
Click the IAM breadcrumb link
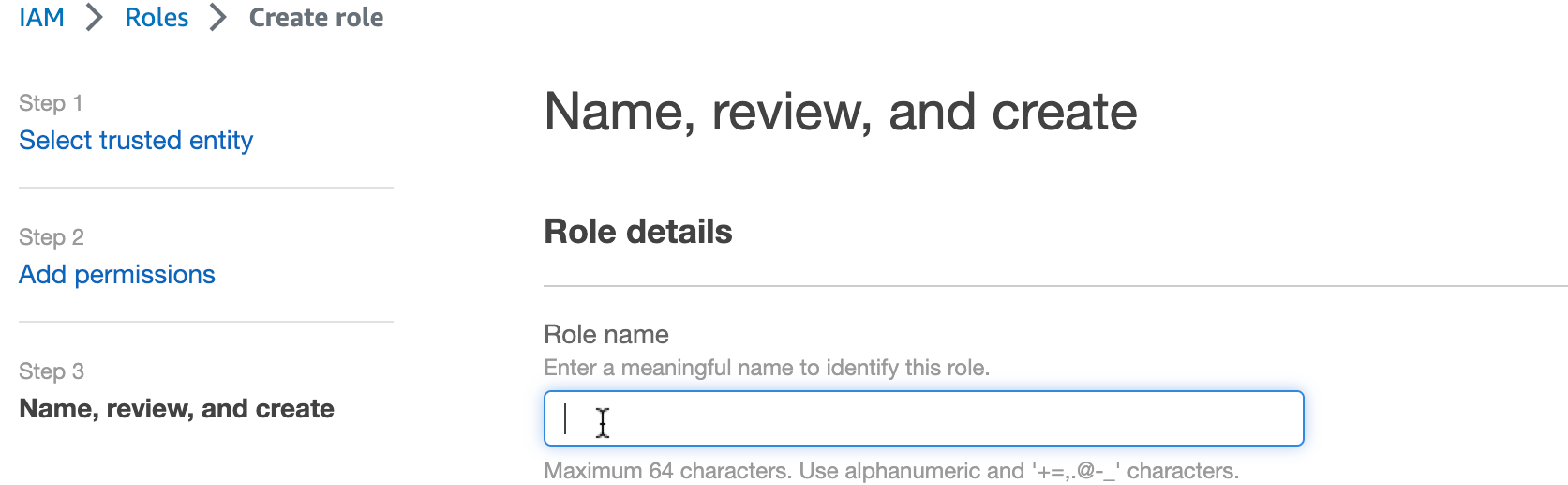click(x=41, y=18)
